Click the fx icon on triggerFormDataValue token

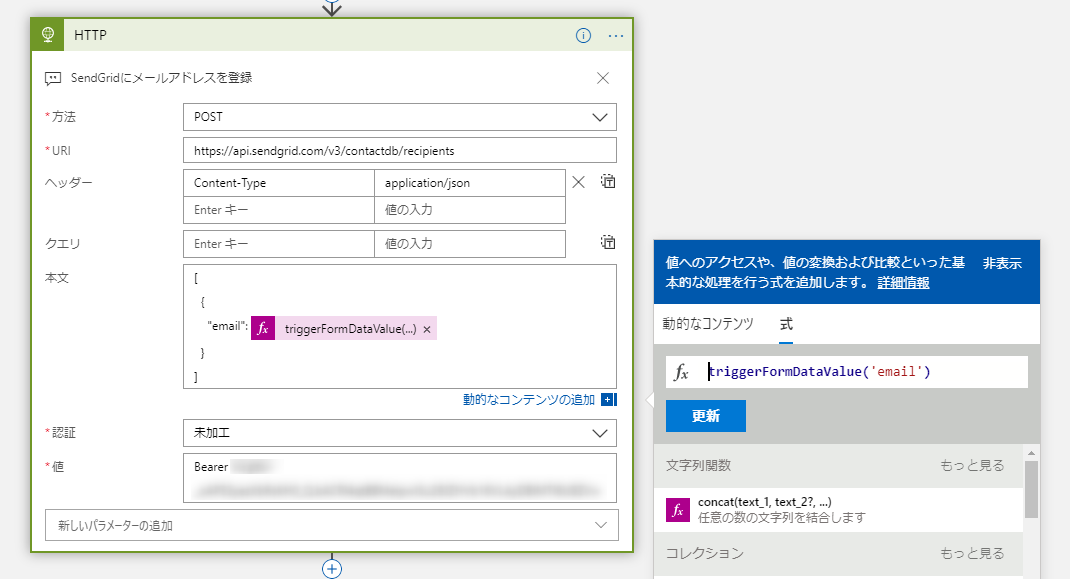coord(263,328)
